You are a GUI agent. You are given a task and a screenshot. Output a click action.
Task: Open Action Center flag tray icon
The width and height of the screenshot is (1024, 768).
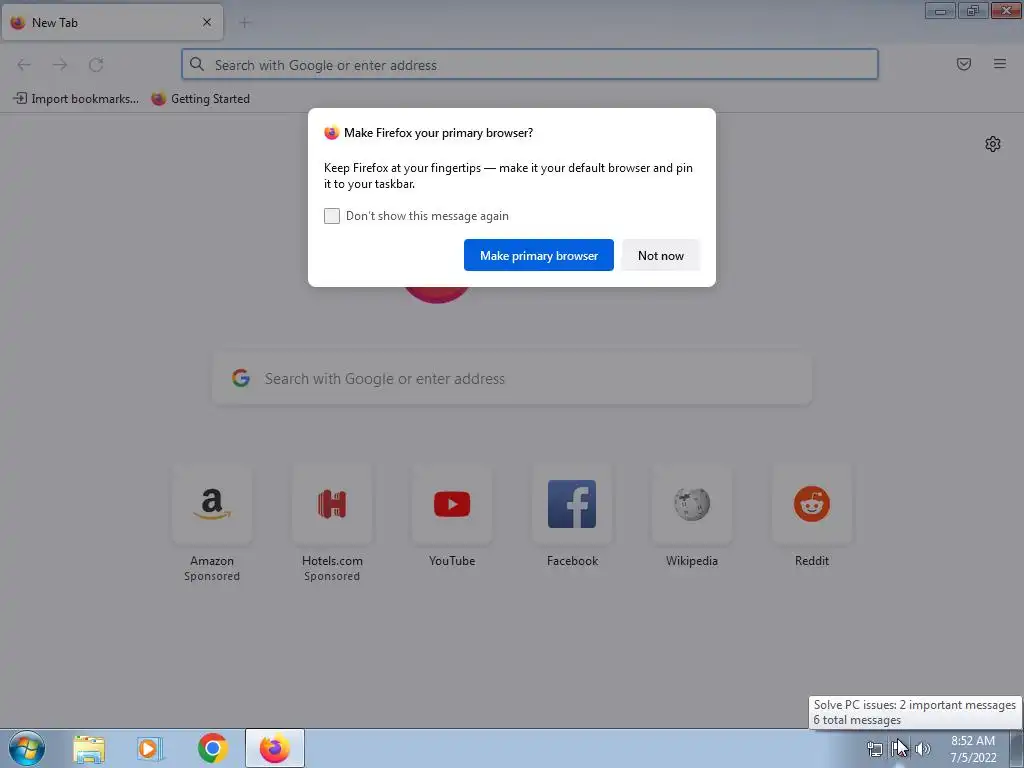click(899, 748)
